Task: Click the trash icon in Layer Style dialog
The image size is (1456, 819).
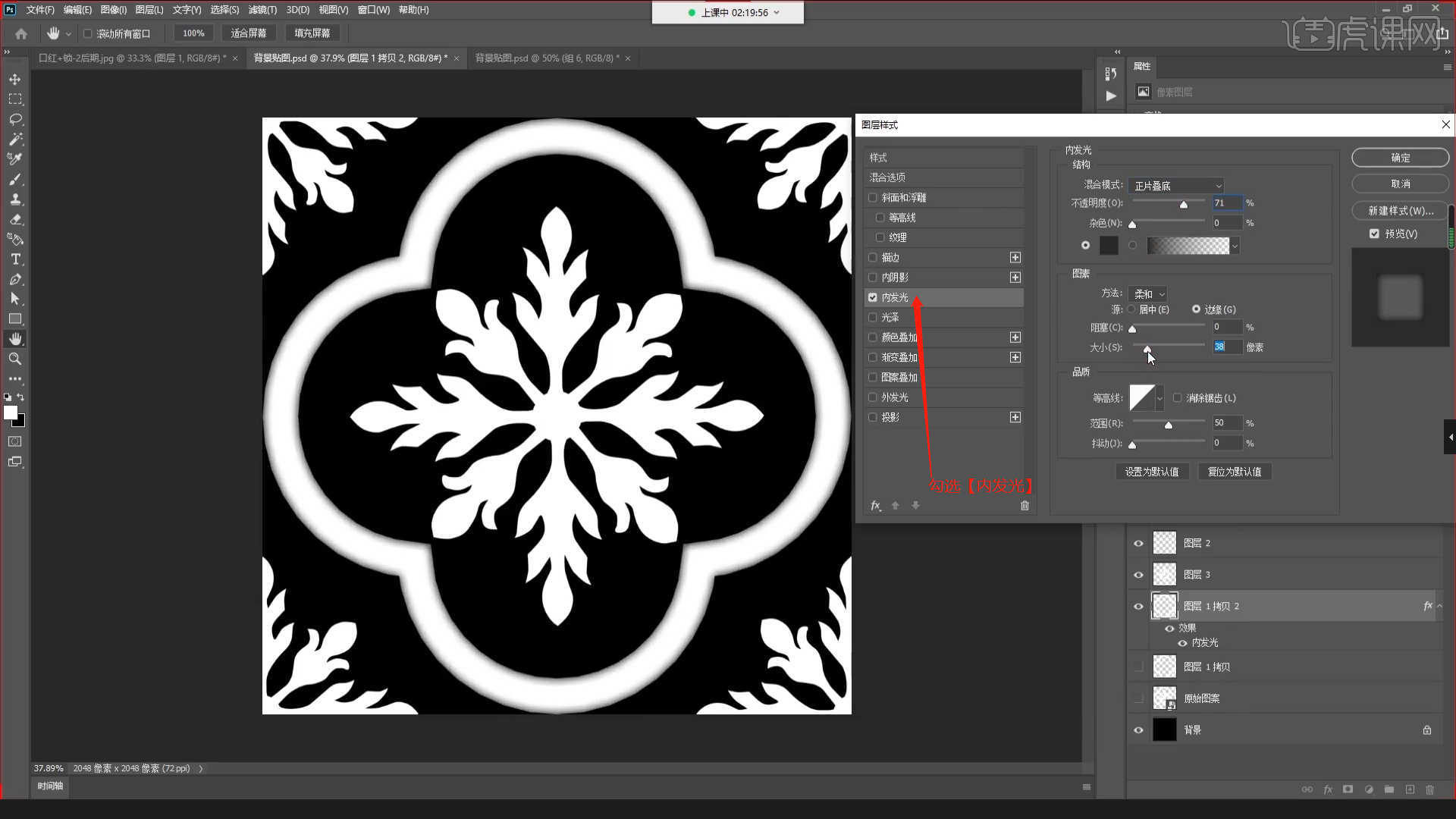Action: pos(1025,506)
